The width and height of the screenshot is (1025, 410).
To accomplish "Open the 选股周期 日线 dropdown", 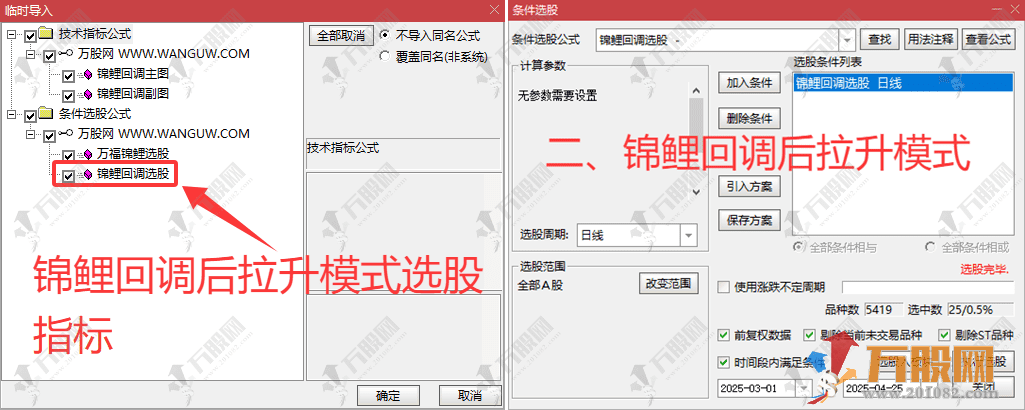I will 689,235.
